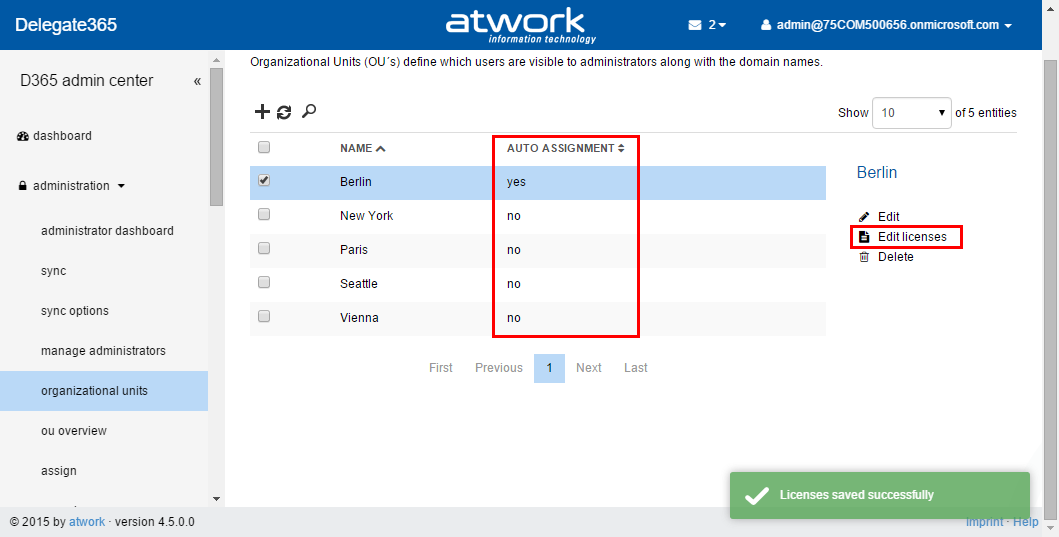Open the Show 10 entities dropdown

click(x=912, y=113)
